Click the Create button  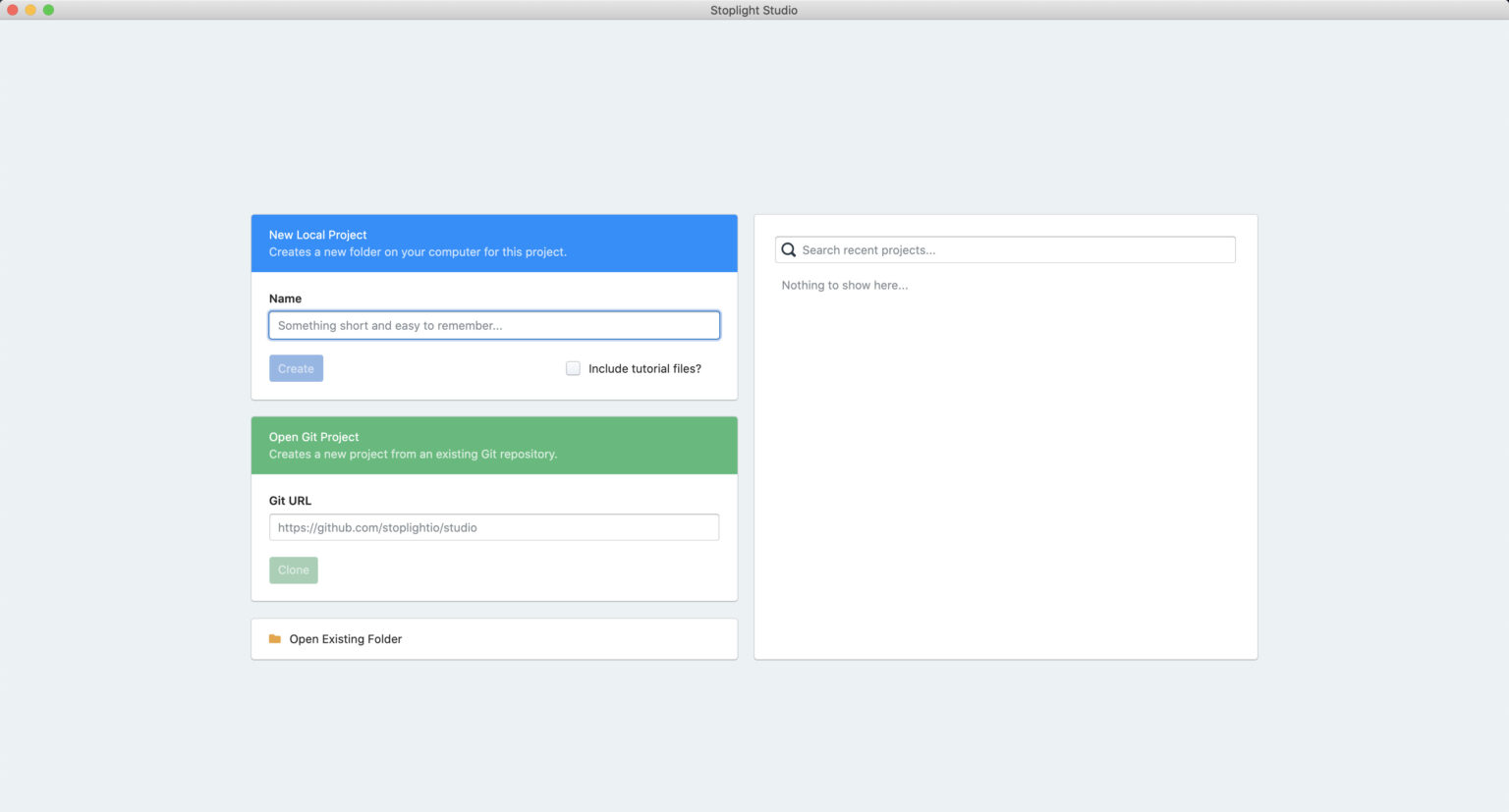click(x=296, y=368)
